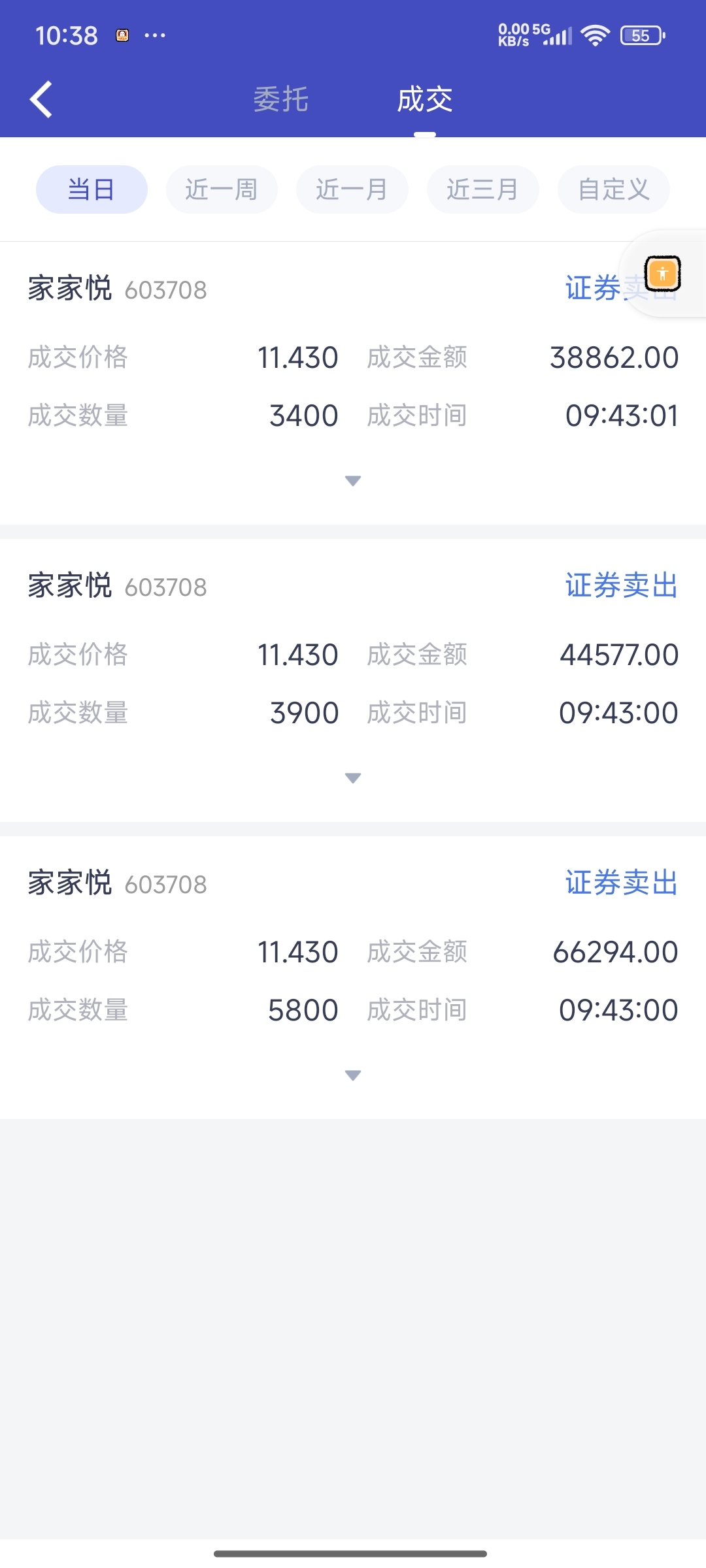The height and width of the screenshot is (1568, 706).
Task: Tap the back arrow icon
Action: pyautogui.click(x=41, y=100)
